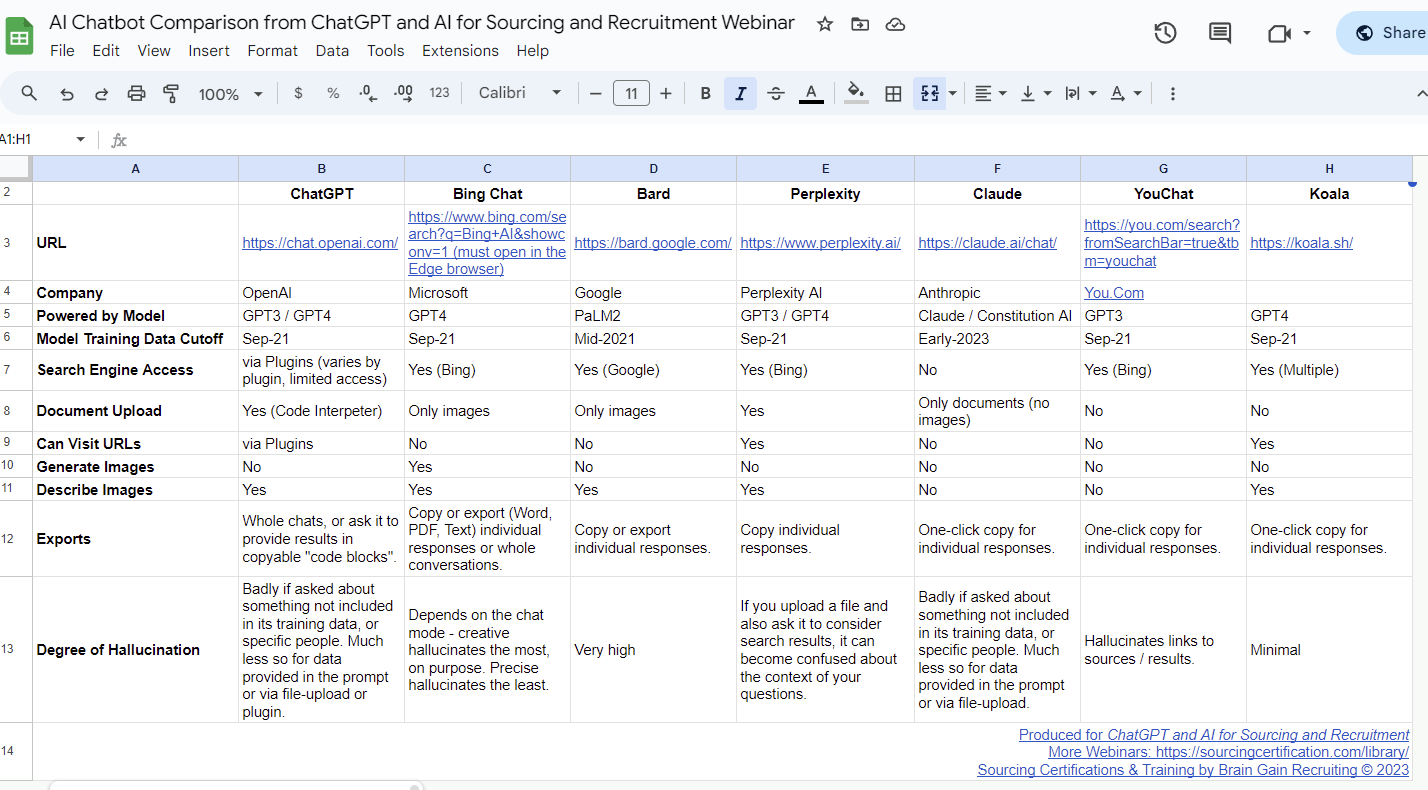Decrease the font size
This screenshot has height=790, width=1428.
coord(596,93)
